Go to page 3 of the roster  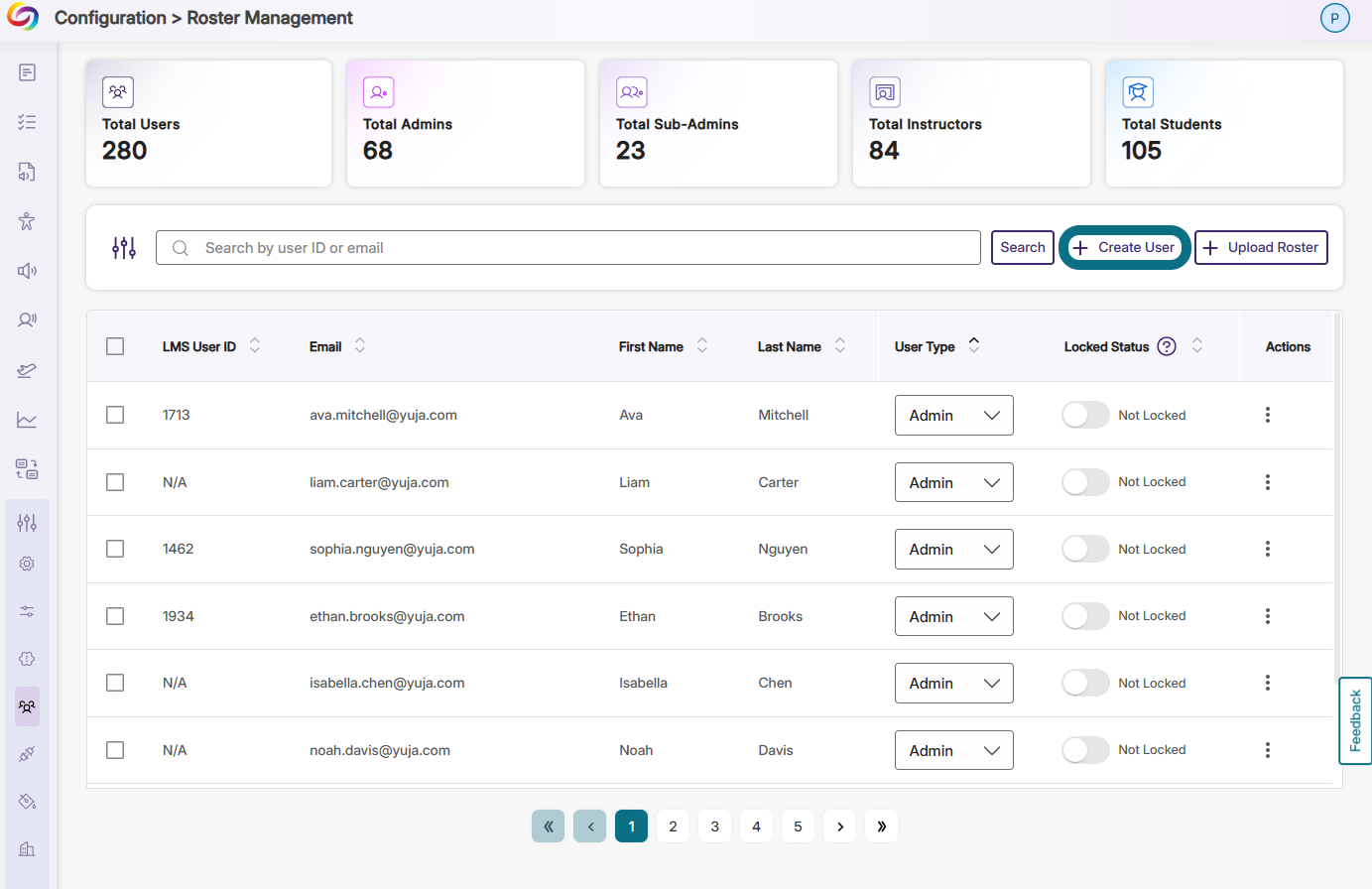pyautogui.click(x=714, y=826)
